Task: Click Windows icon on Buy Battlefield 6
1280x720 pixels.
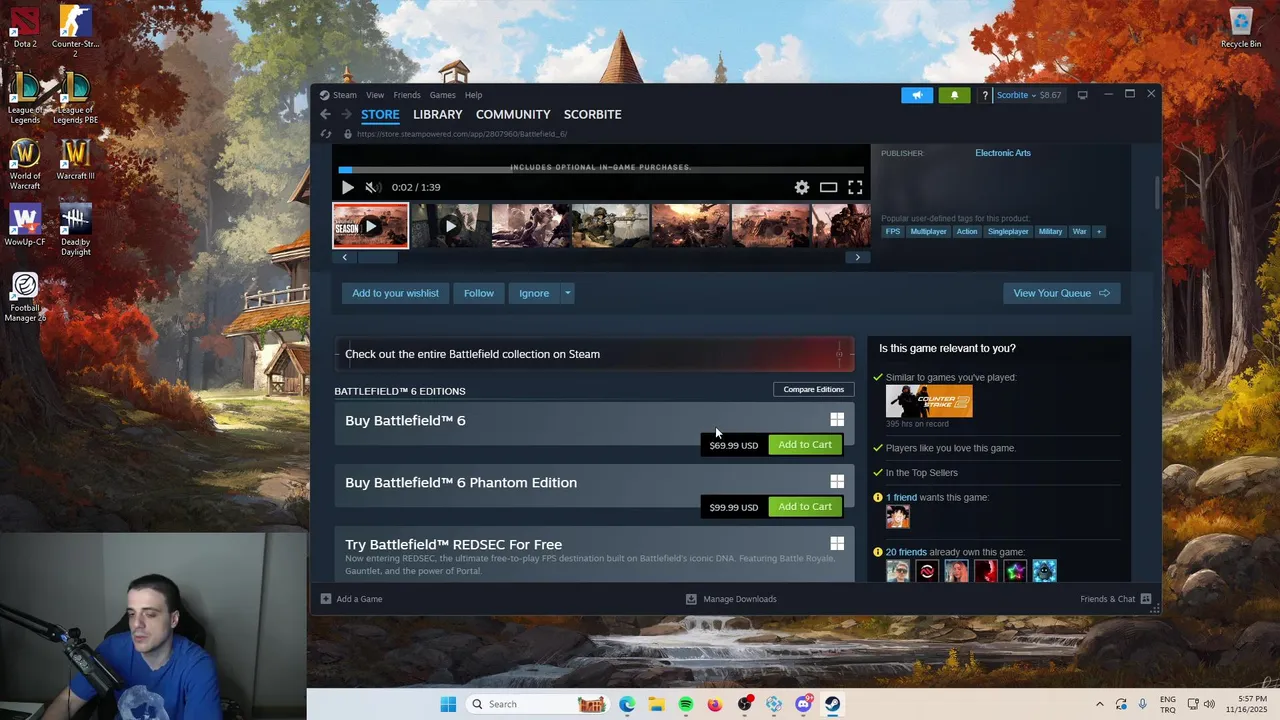Action: (837, 420)
